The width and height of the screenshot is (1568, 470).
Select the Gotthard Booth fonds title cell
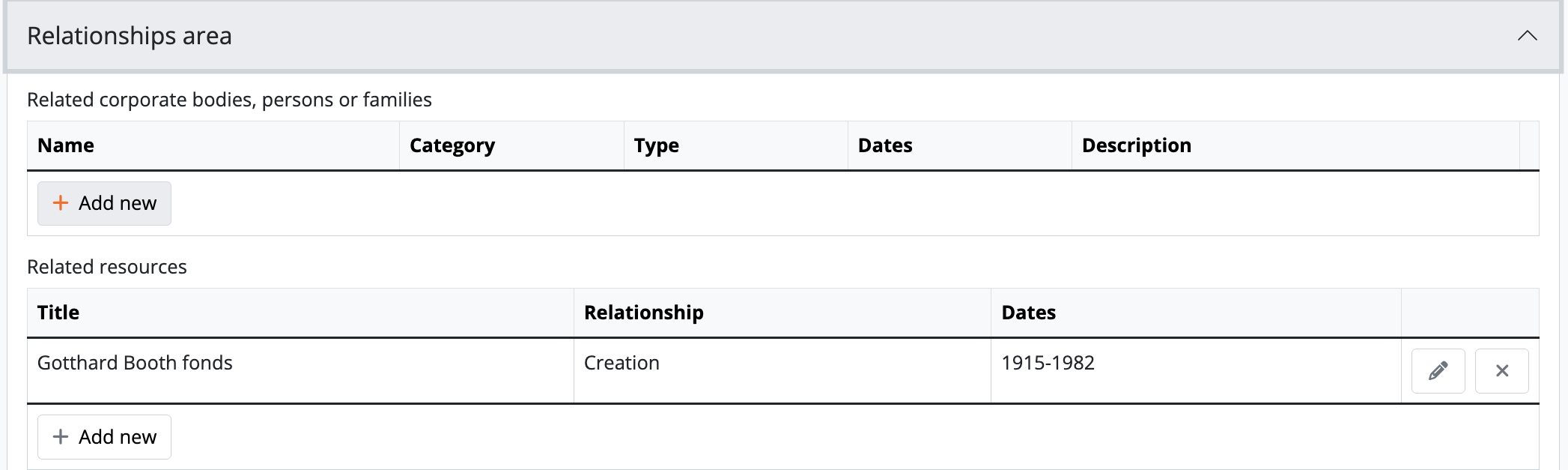point(135,363)
